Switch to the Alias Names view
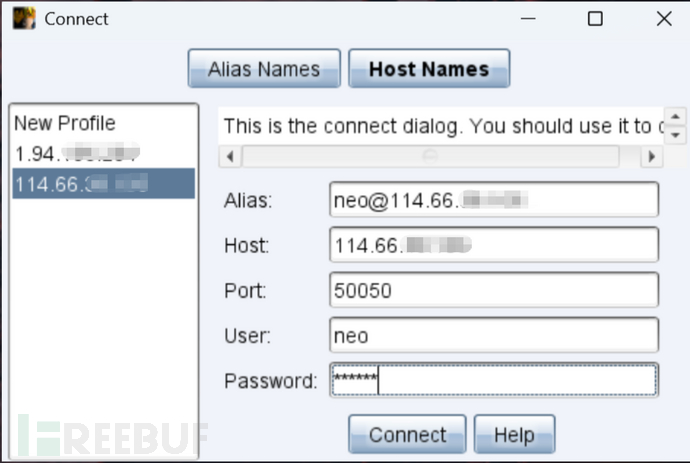Image resolution: width=690 pixels, height=463 pixels. point(264,69)
